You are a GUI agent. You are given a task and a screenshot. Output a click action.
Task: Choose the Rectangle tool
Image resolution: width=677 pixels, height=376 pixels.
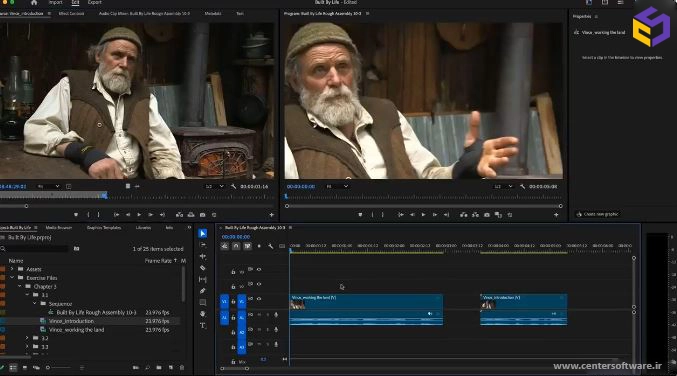(202, 302)
